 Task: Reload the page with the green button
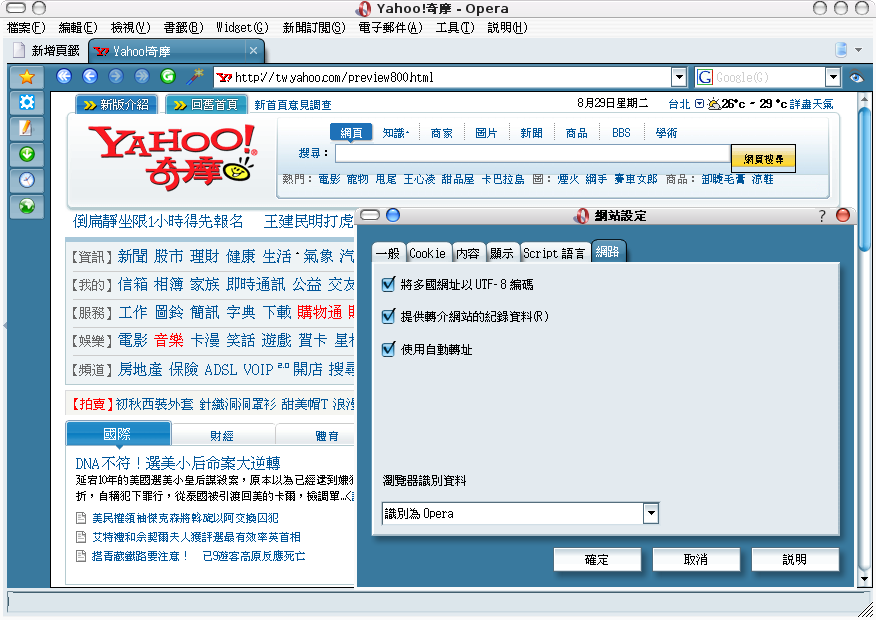click(x=168, y=77)
